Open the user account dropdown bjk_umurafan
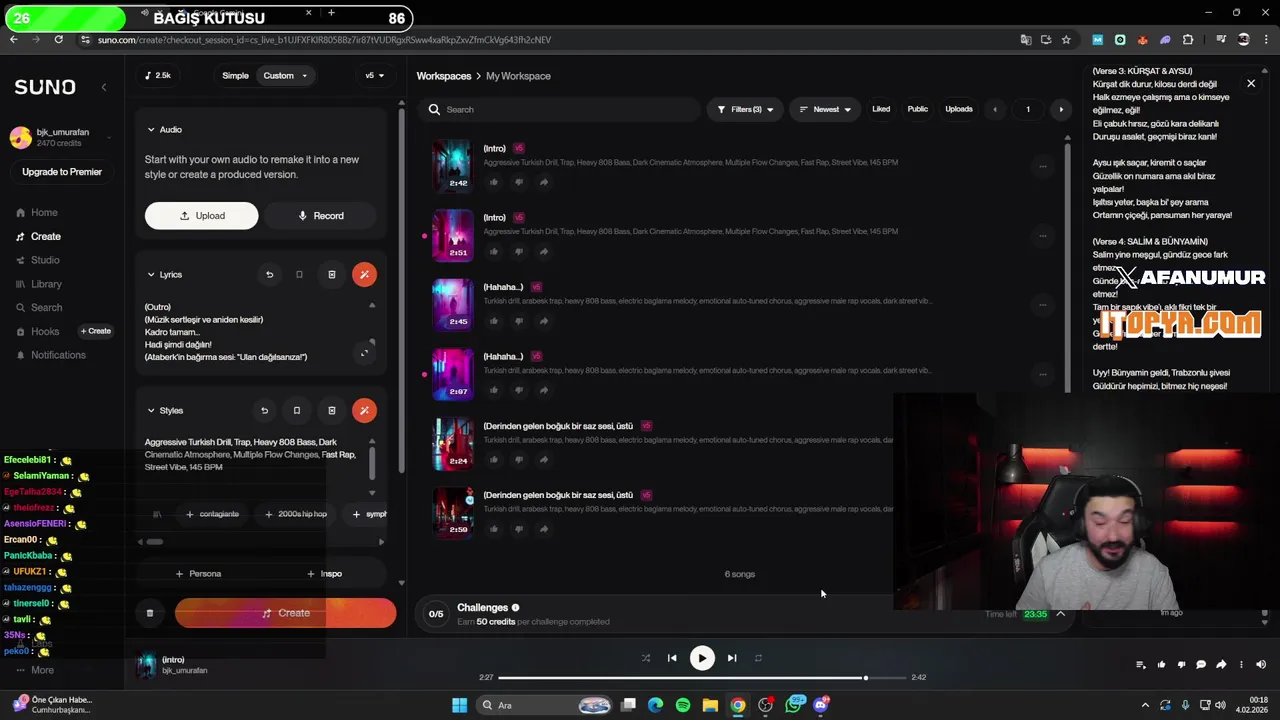1280x720 pixels. coord(62,138)
